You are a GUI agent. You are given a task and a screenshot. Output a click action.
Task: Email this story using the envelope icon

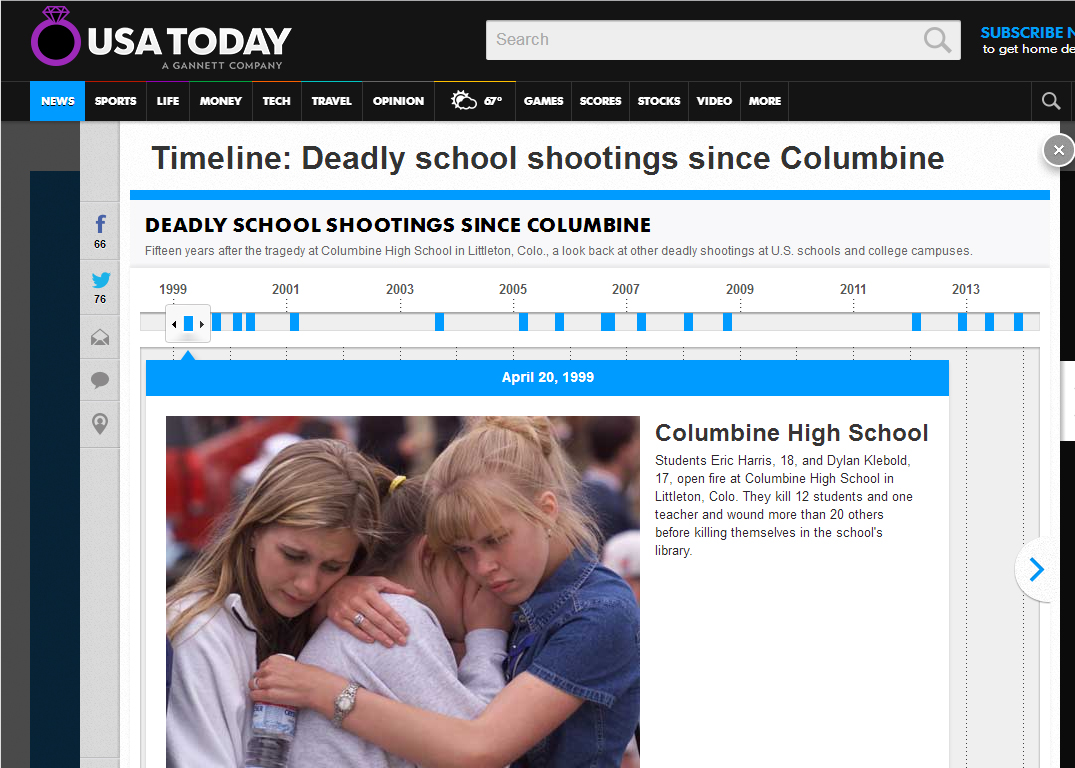pyautogui.click(x=100, y=338)
